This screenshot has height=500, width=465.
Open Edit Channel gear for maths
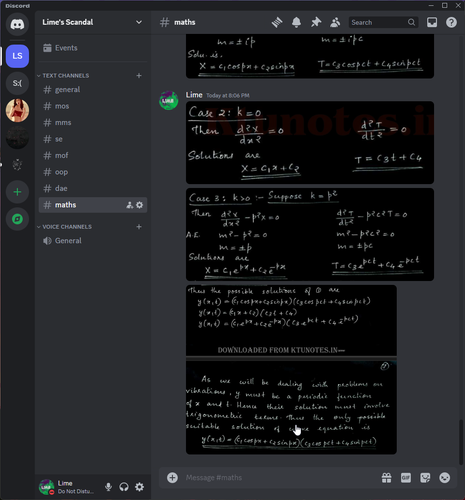[140, 205]
